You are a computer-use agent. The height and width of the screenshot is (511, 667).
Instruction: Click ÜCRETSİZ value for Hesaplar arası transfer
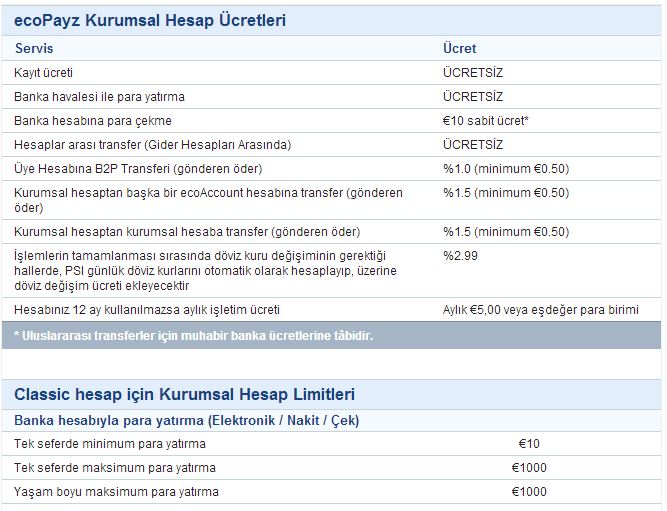coord(473,145)
